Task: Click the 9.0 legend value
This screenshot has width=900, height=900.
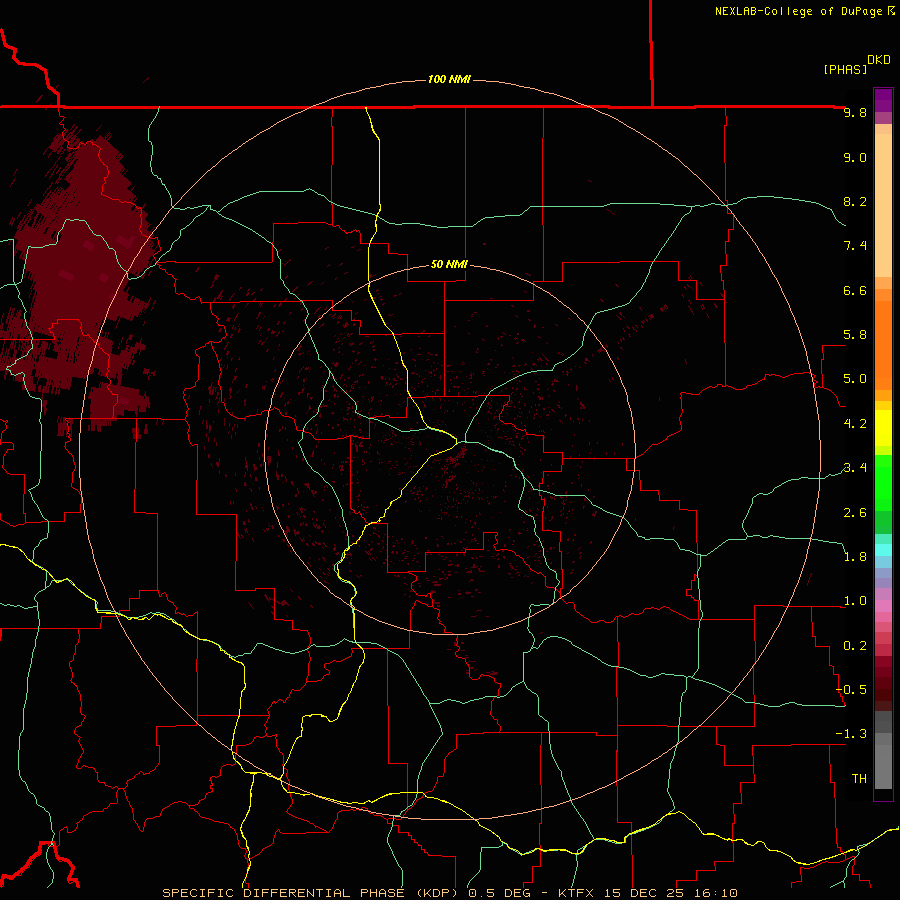Action: (x=855, y=157)
